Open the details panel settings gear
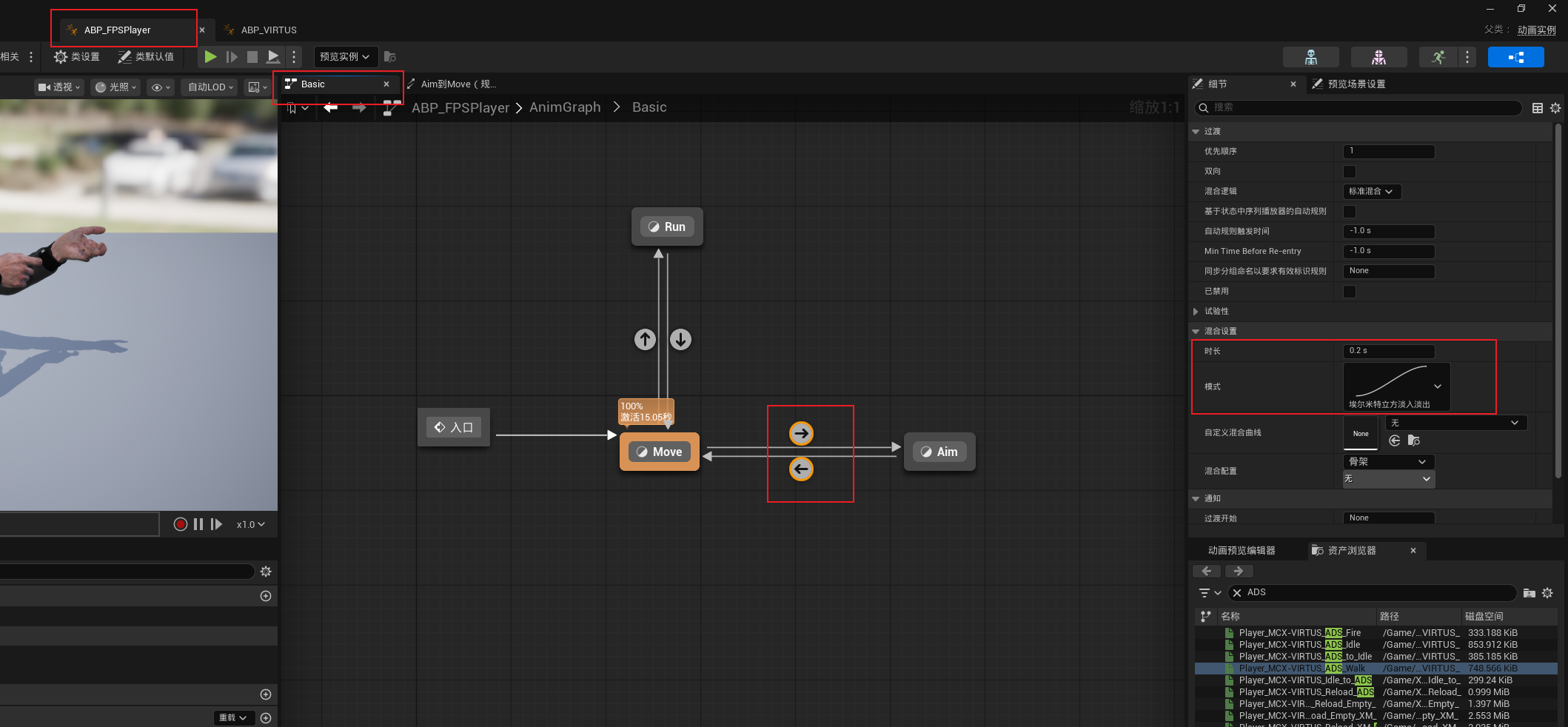The width and height of the screenshot is (1568, 727). pos(1555,108)
